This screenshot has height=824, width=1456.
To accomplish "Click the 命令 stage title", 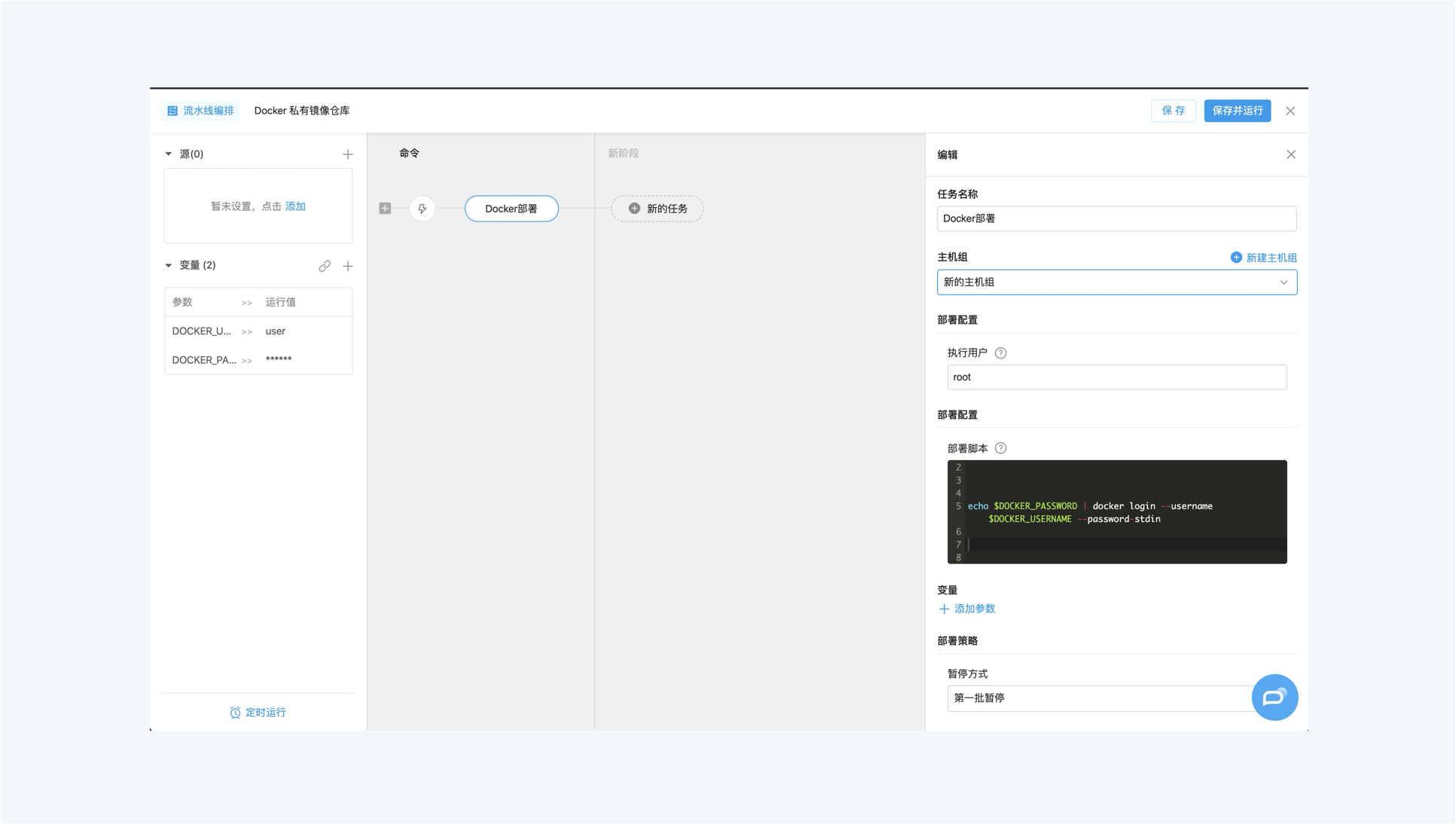I will tap(409, 153).
